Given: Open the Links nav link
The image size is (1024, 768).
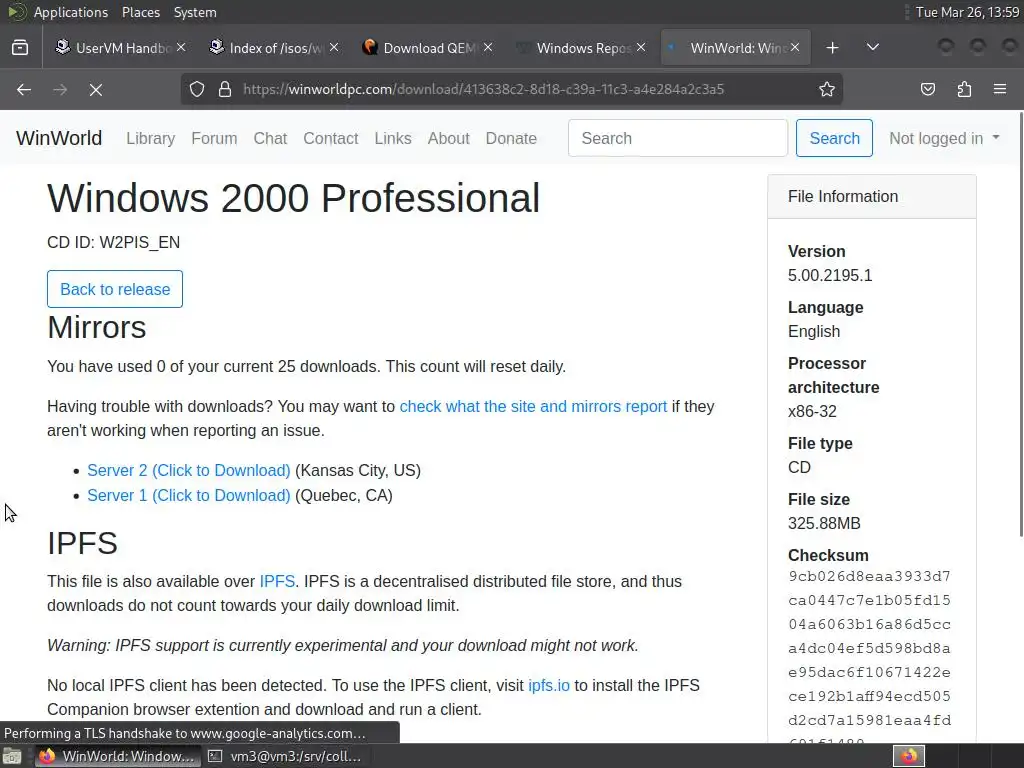Looking at the screenshot, I should (x=392, y=138).
